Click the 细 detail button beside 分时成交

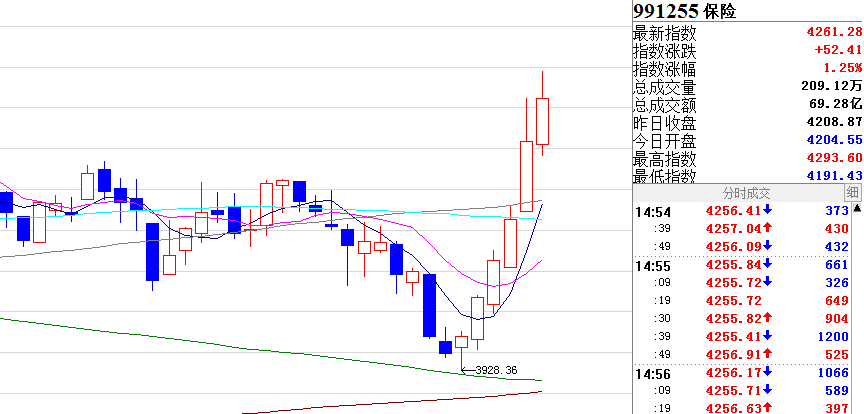(852, 193)
